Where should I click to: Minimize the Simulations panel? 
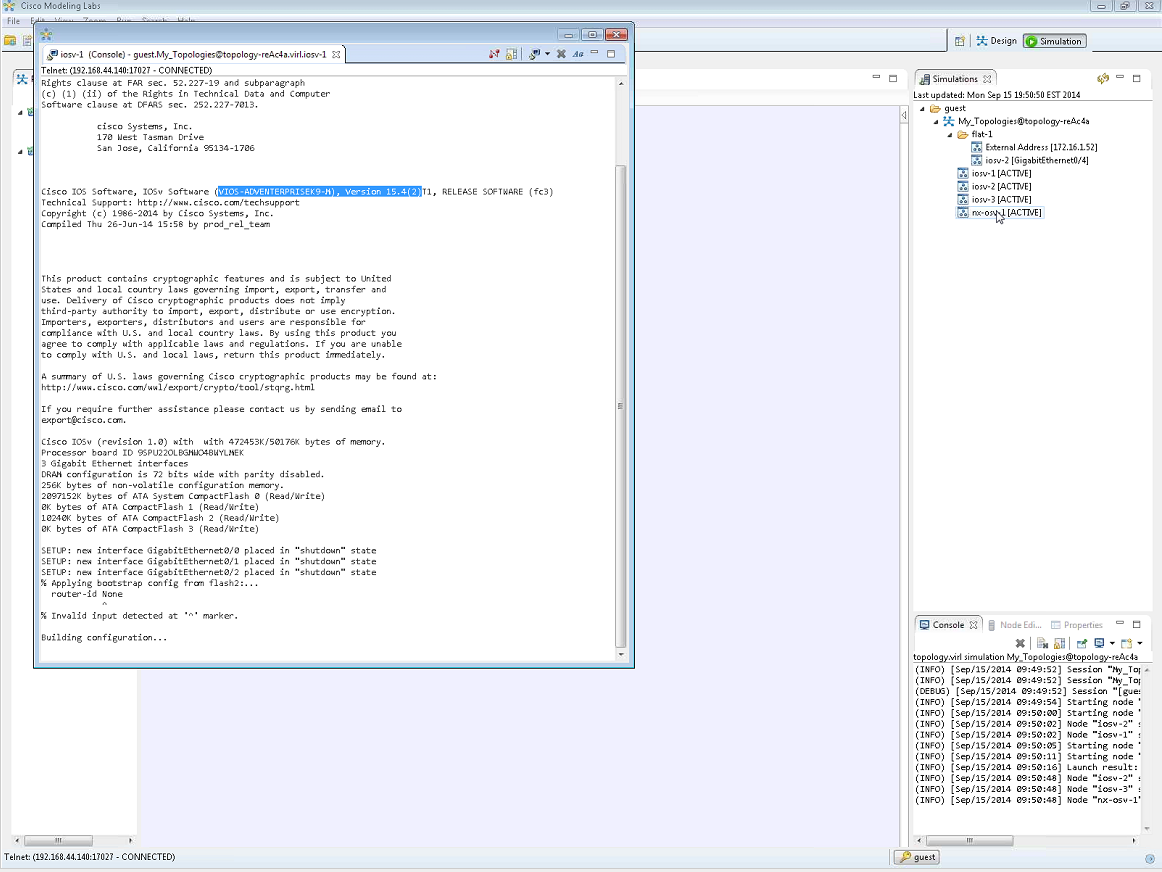click(1120, 77)
